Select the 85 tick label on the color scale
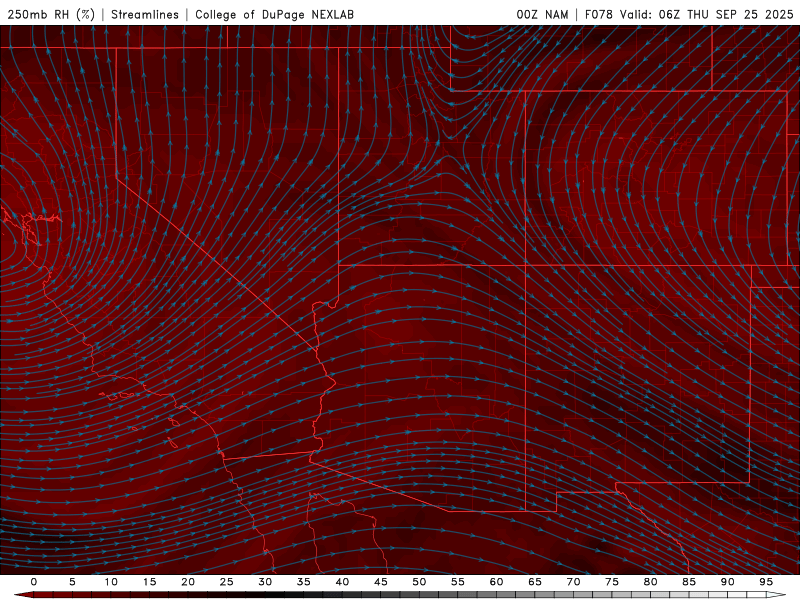The height and width of the screenshot is (600, 800). point(689,582)
